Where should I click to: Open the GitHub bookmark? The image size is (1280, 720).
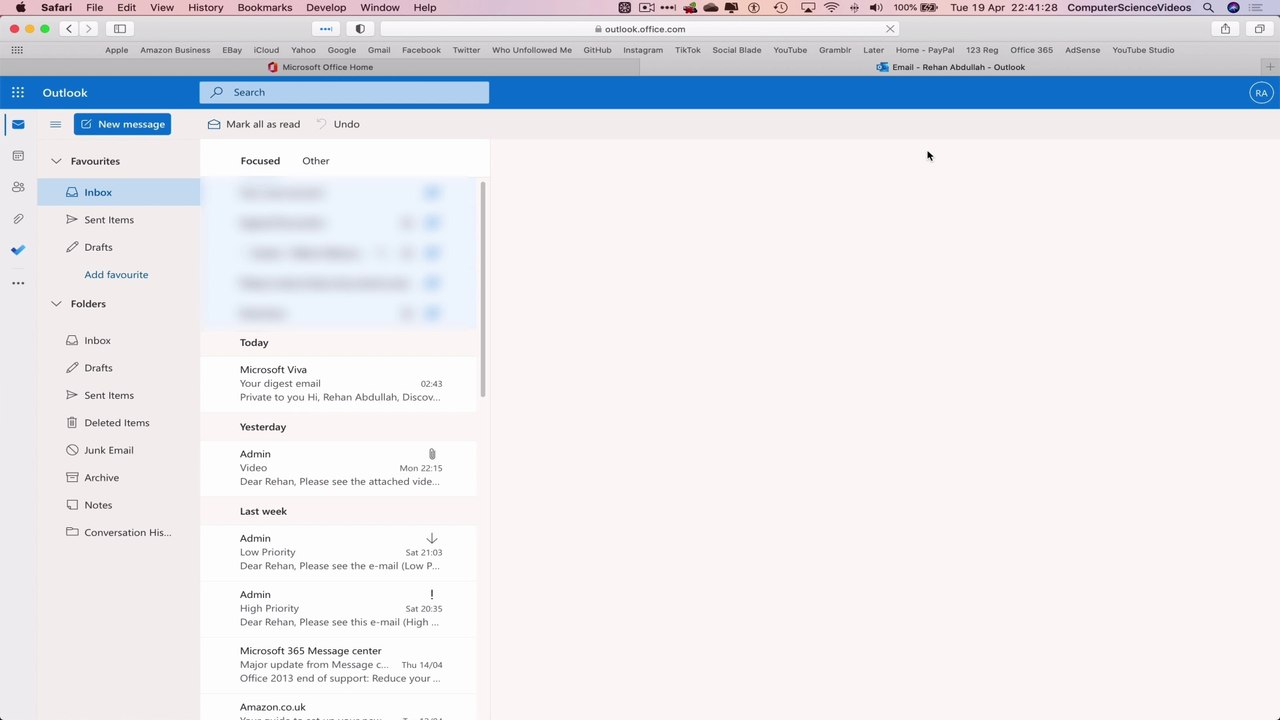[x=597, y=50]
